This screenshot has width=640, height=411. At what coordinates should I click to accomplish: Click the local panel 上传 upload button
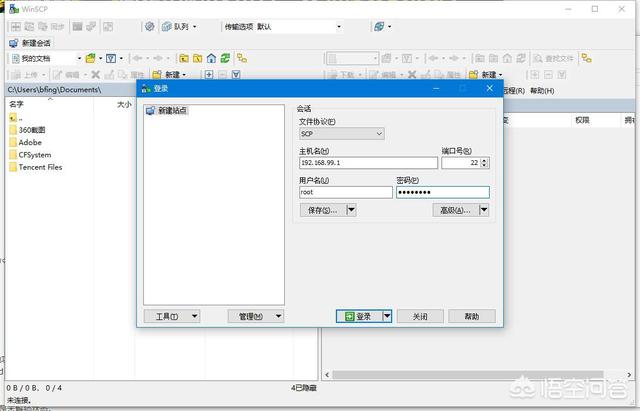tap(25, 75)
